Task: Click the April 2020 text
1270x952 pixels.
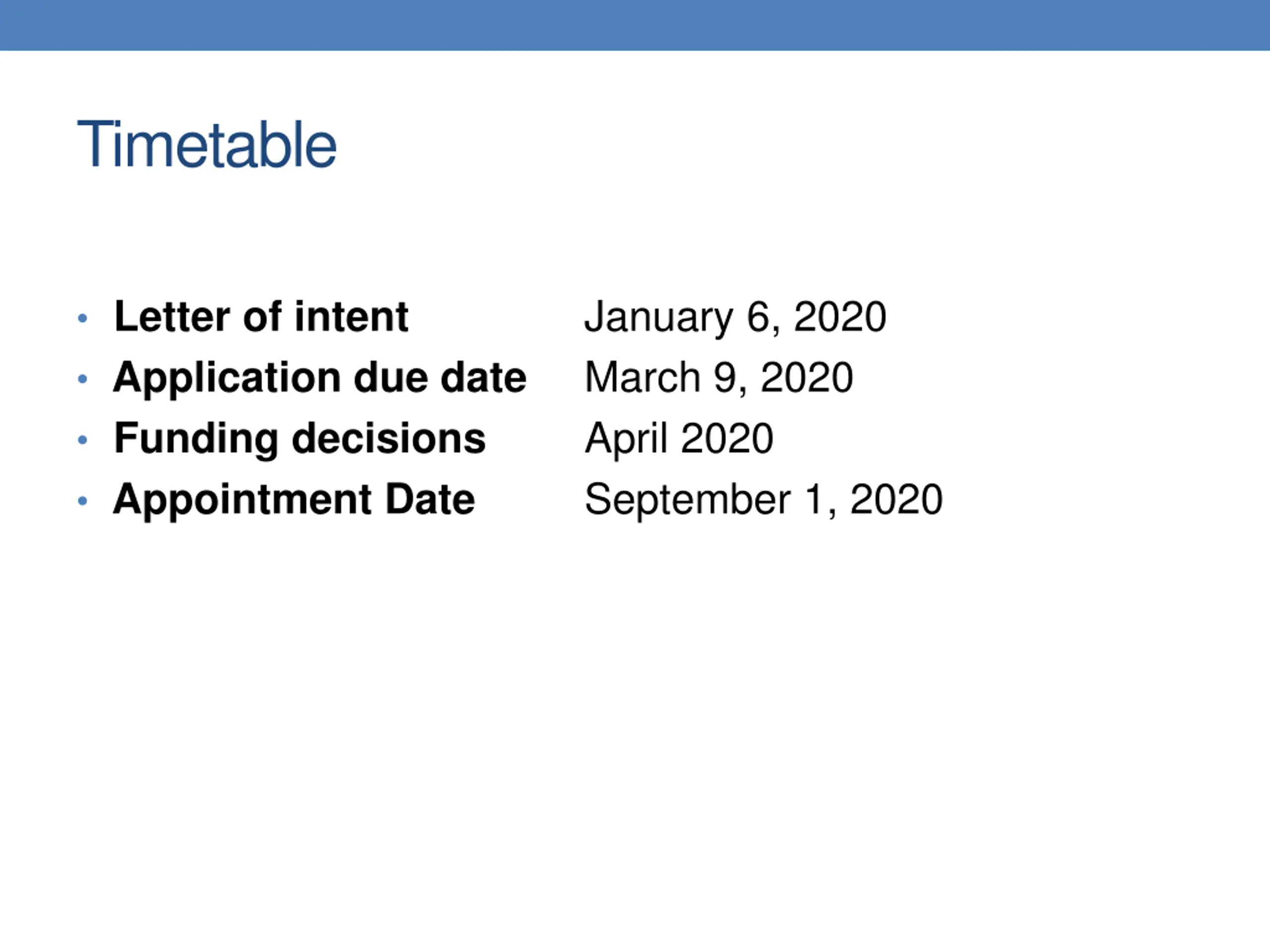Action: pos(679,440)
